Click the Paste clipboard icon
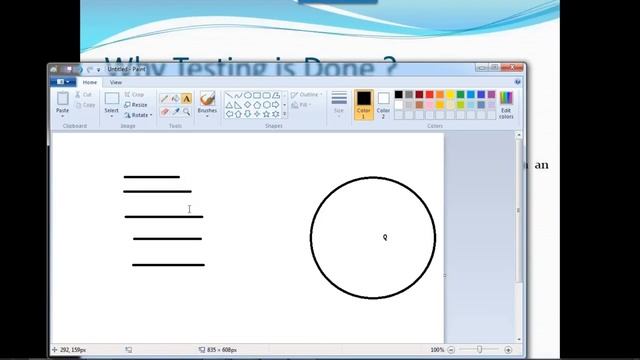 pos(62,99)
